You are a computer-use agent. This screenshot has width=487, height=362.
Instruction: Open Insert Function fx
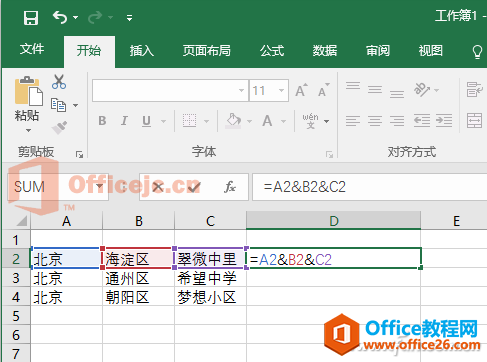coord(230,187)
